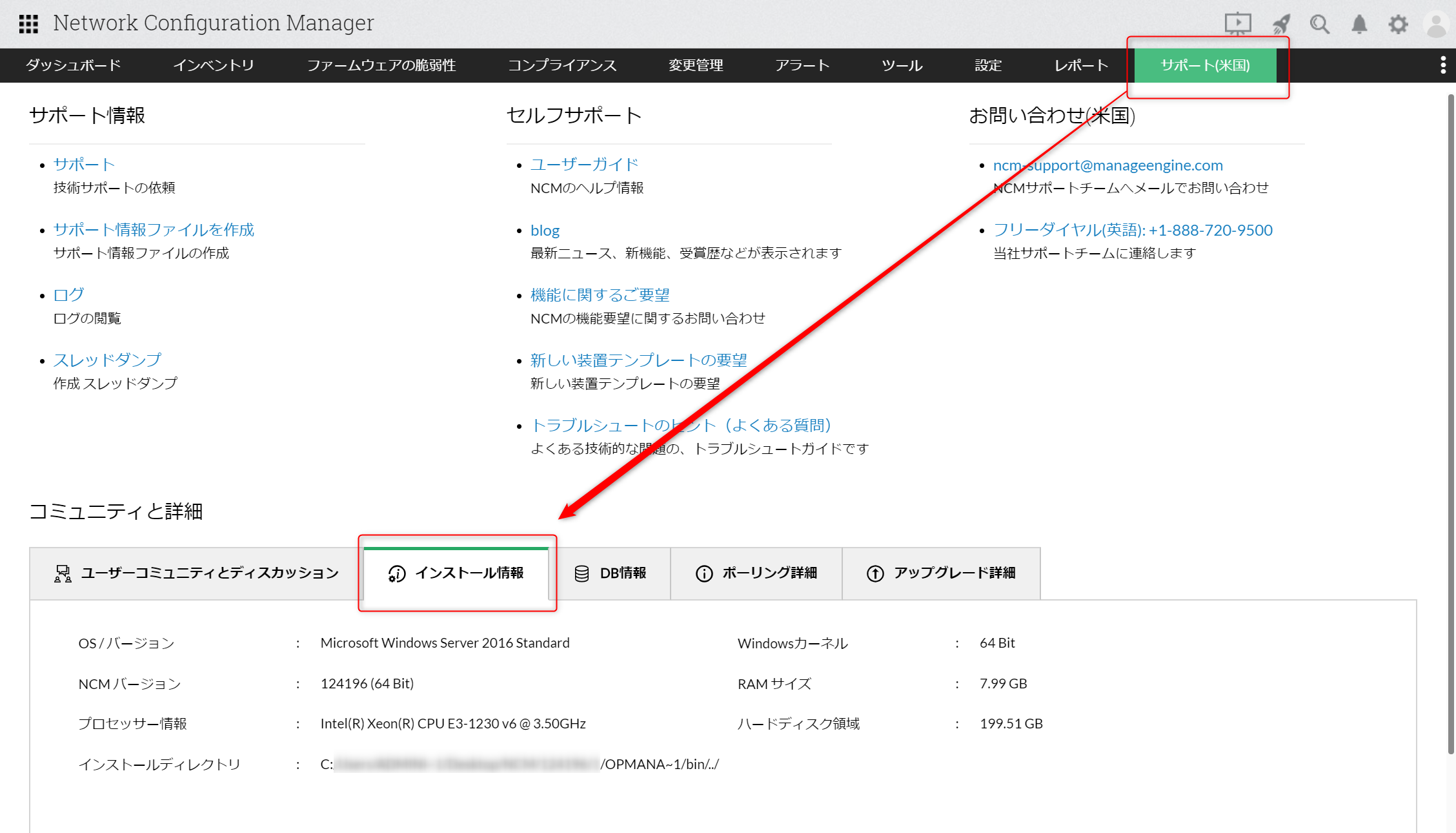The image size is (1456, 833).
Task: Click the ncm-support email link
Action: click(x=1107, y=165)
